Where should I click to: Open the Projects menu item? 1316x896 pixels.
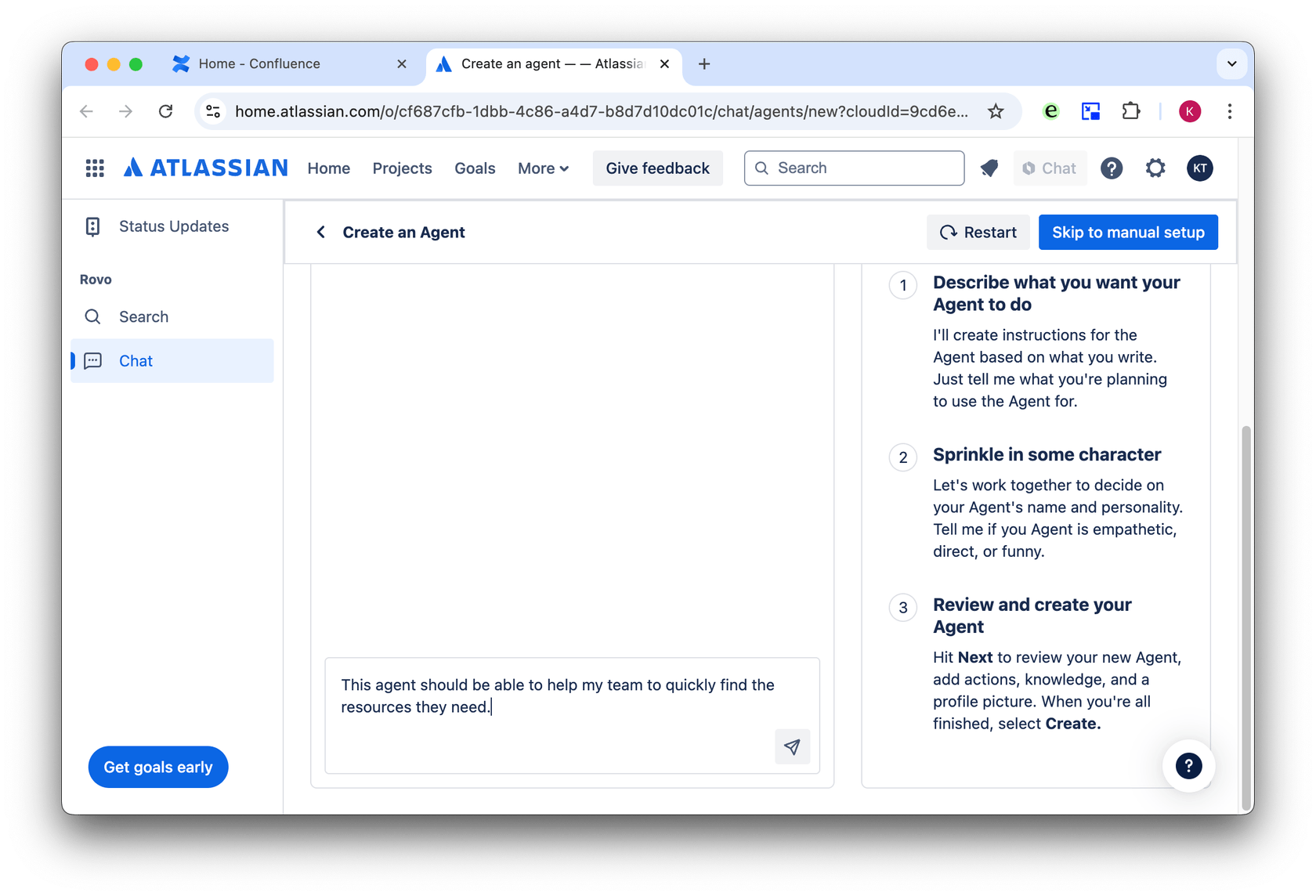point(402,168)
